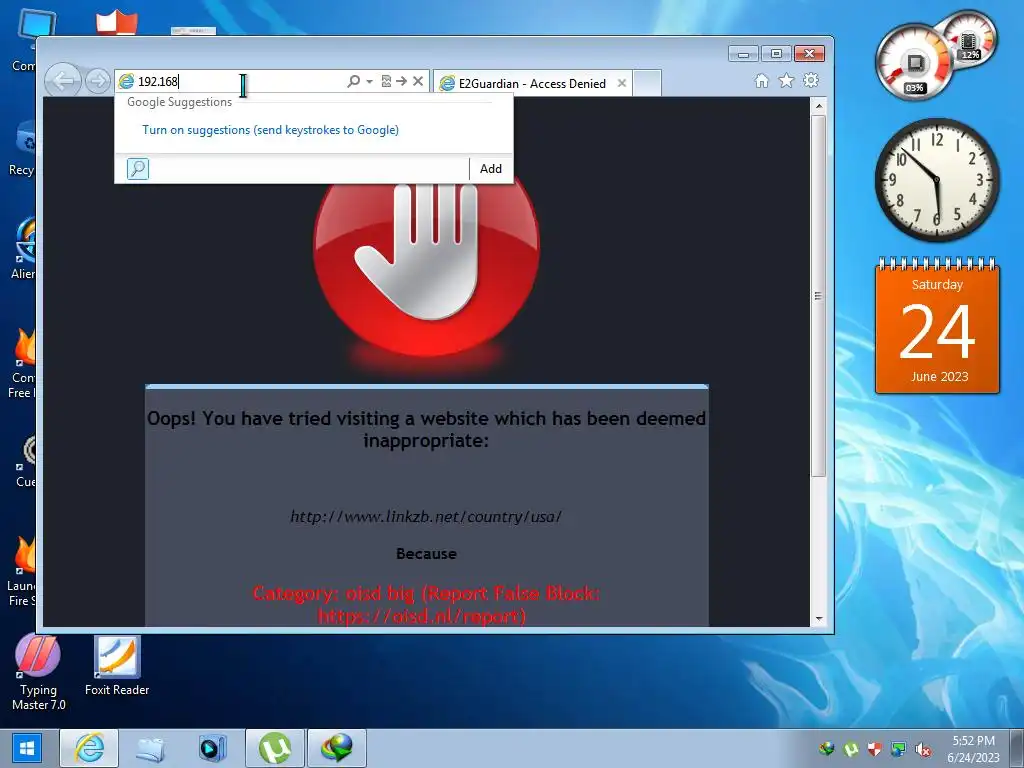Click the page scrollbar down arrow
Screen dimensions: 1024x768
819,618
